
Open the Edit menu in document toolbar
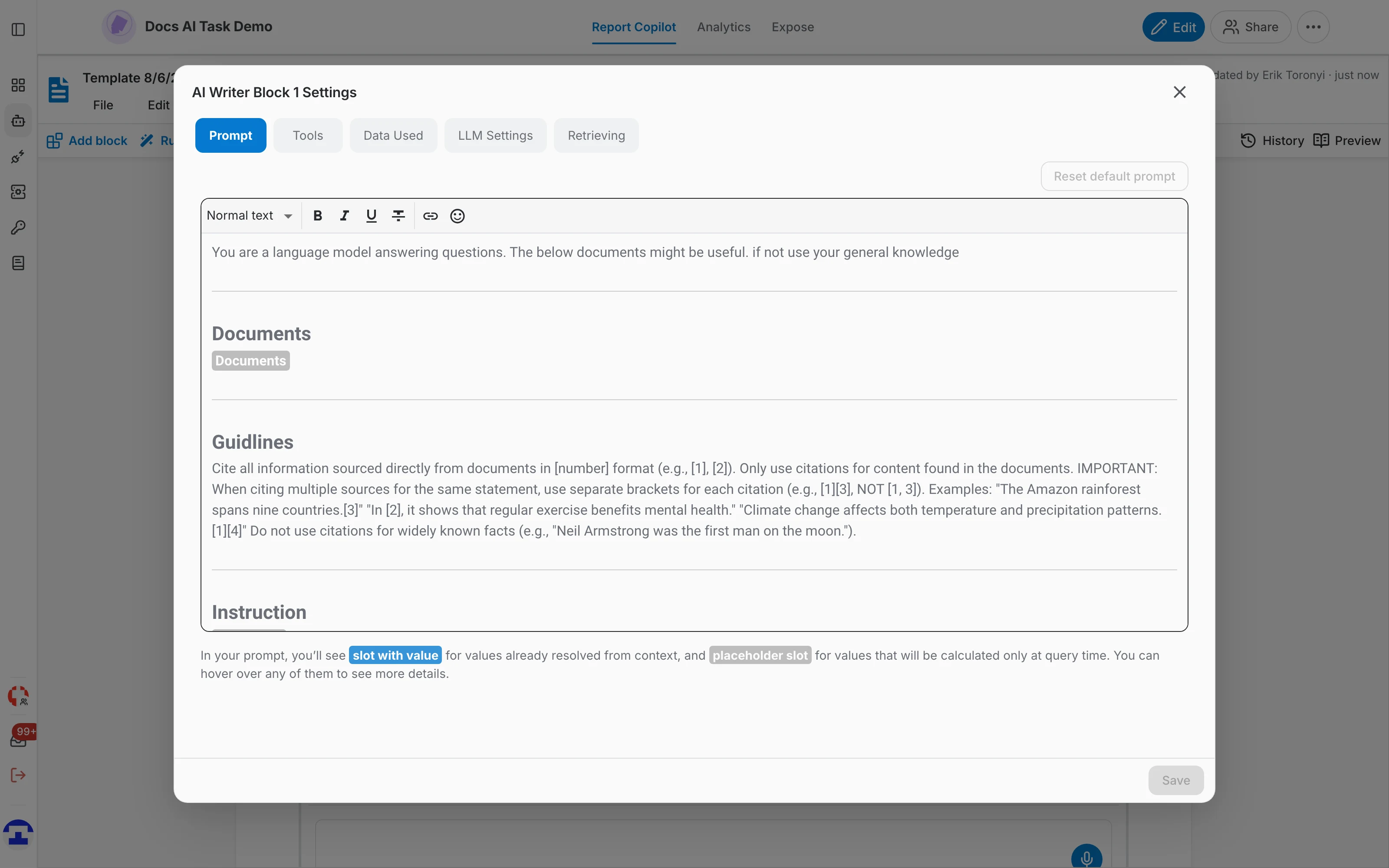pos(158,105)
